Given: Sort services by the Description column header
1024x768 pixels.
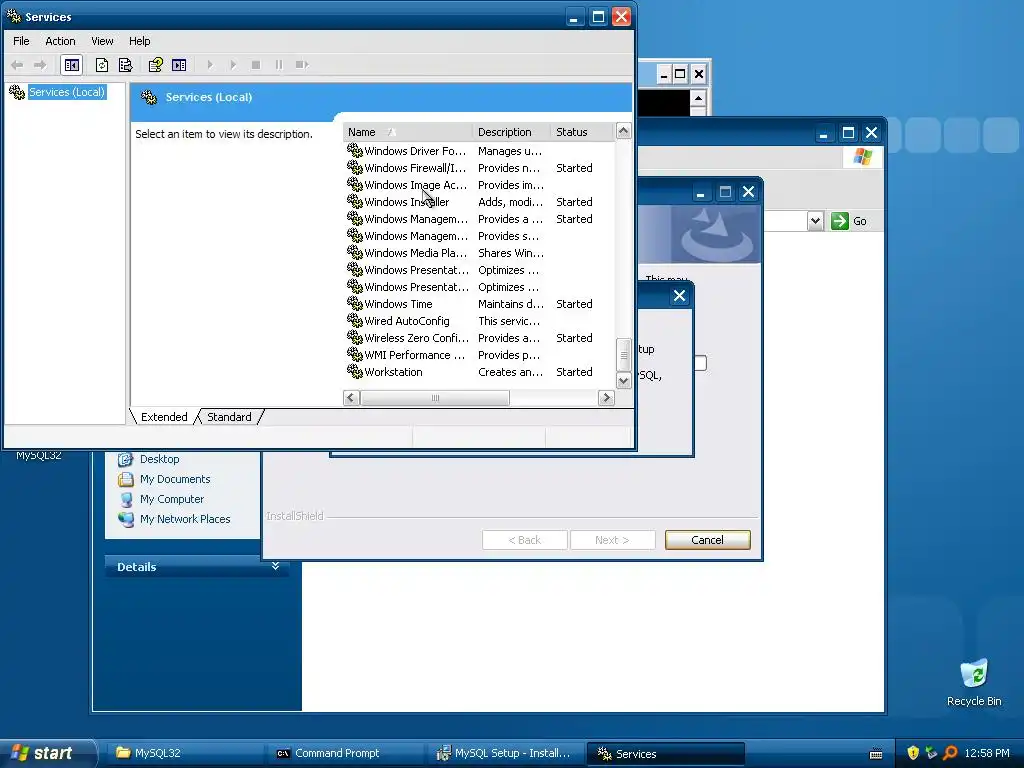Looking at the screenshot, I should pyautogui.click(x=511, y=132).
